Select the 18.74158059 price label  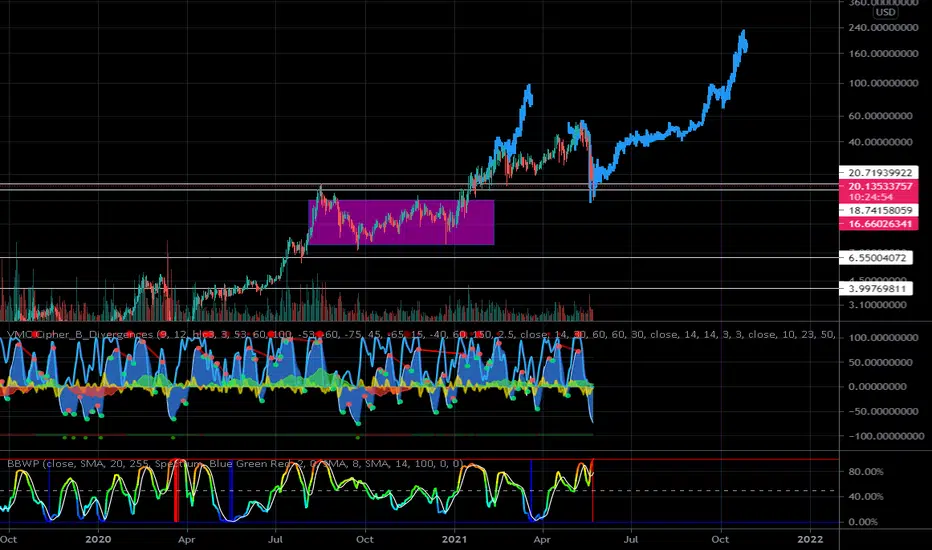pyautogui.click(x=879, y=210)
